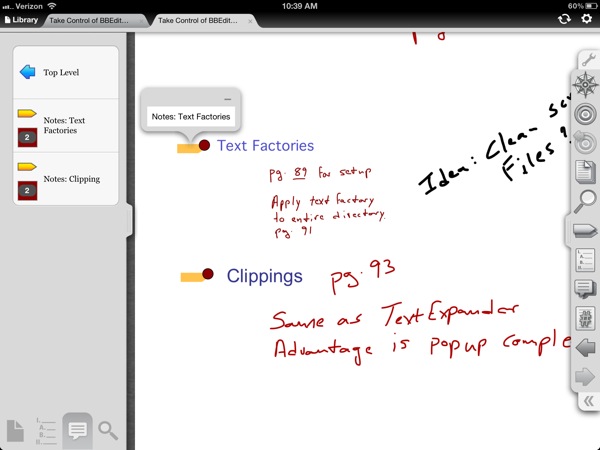Tap the 10:39 AM clock

click(x=300, y=6)
